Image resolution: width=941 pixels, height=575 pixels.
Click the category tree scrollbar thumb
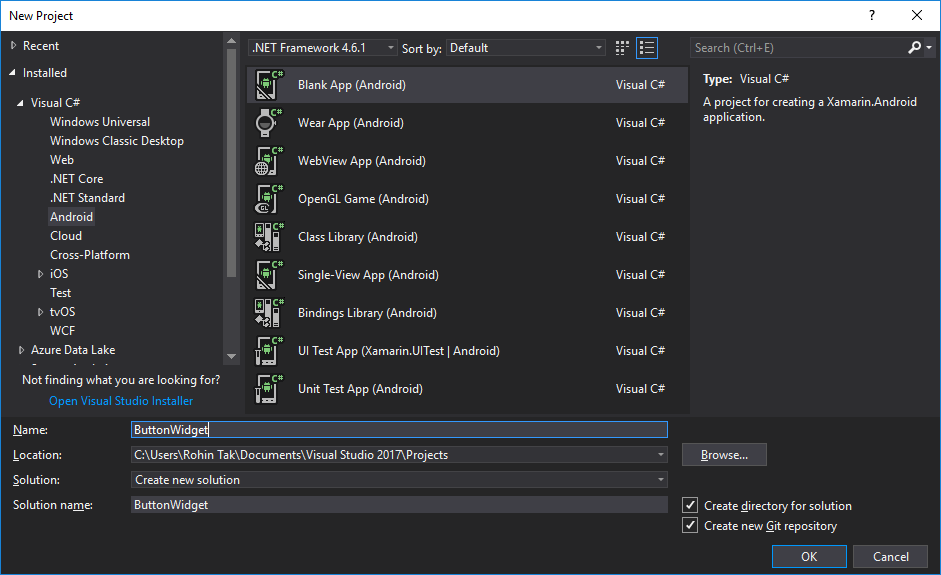tap(232, 163)
